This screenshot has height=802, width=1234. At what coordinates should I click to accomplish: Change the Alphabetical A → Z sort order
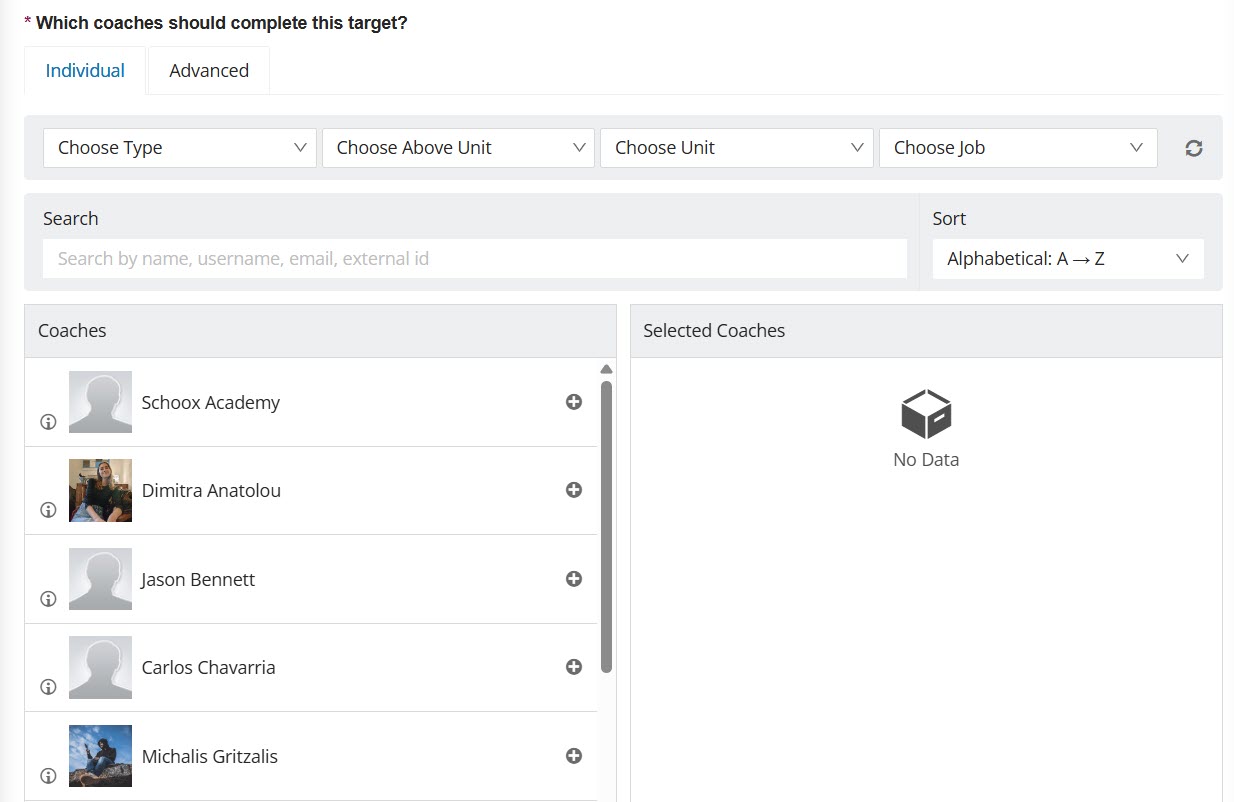[x=1067, y=259]
